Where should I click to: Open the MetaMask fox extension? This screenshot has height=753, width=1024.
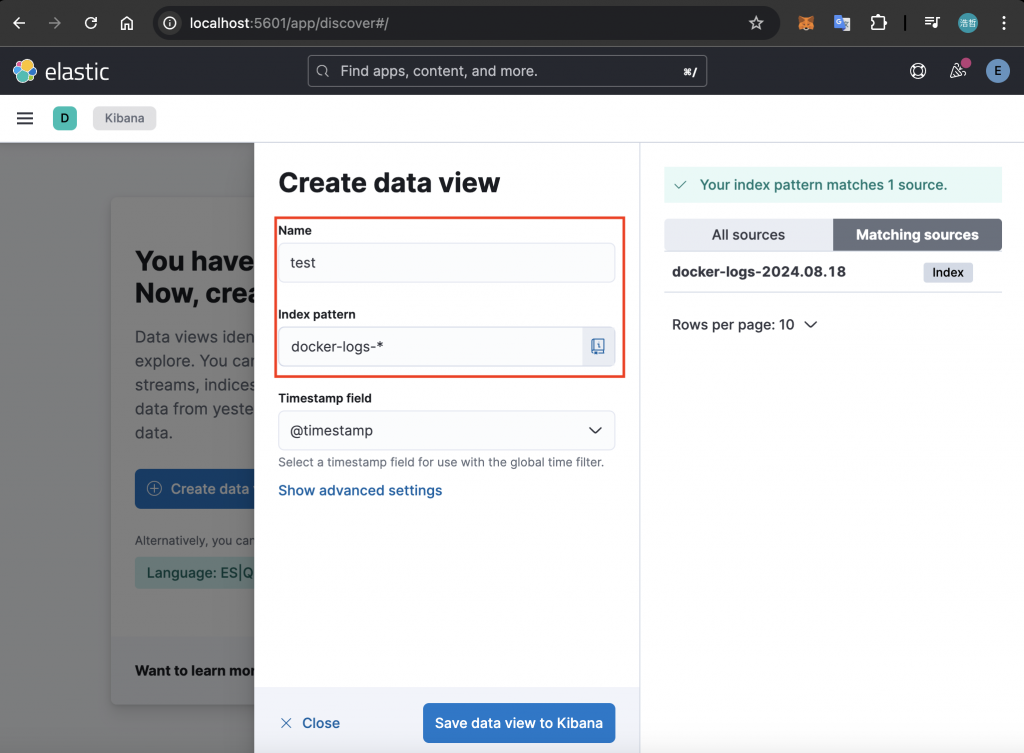[806, 24]
